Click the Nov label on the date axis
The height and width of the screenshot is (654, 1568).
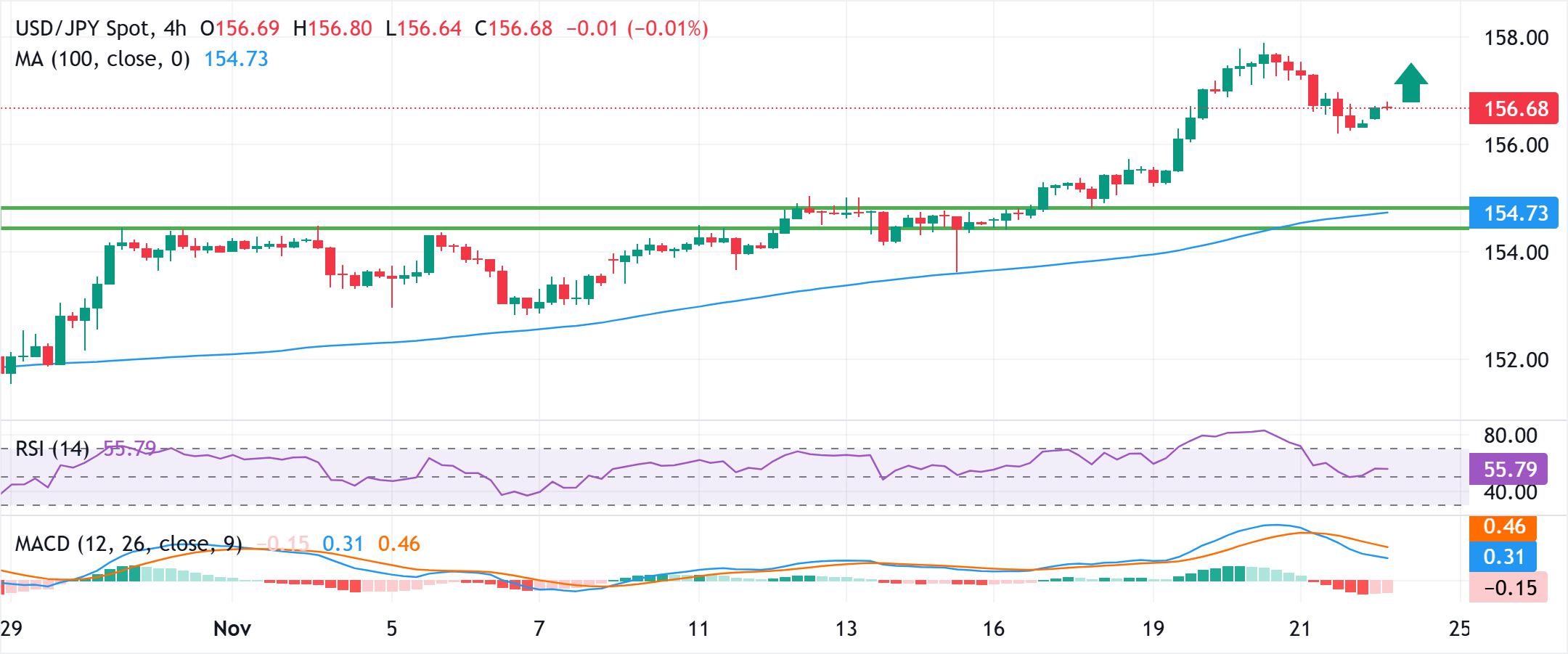(x=232, y=629)
